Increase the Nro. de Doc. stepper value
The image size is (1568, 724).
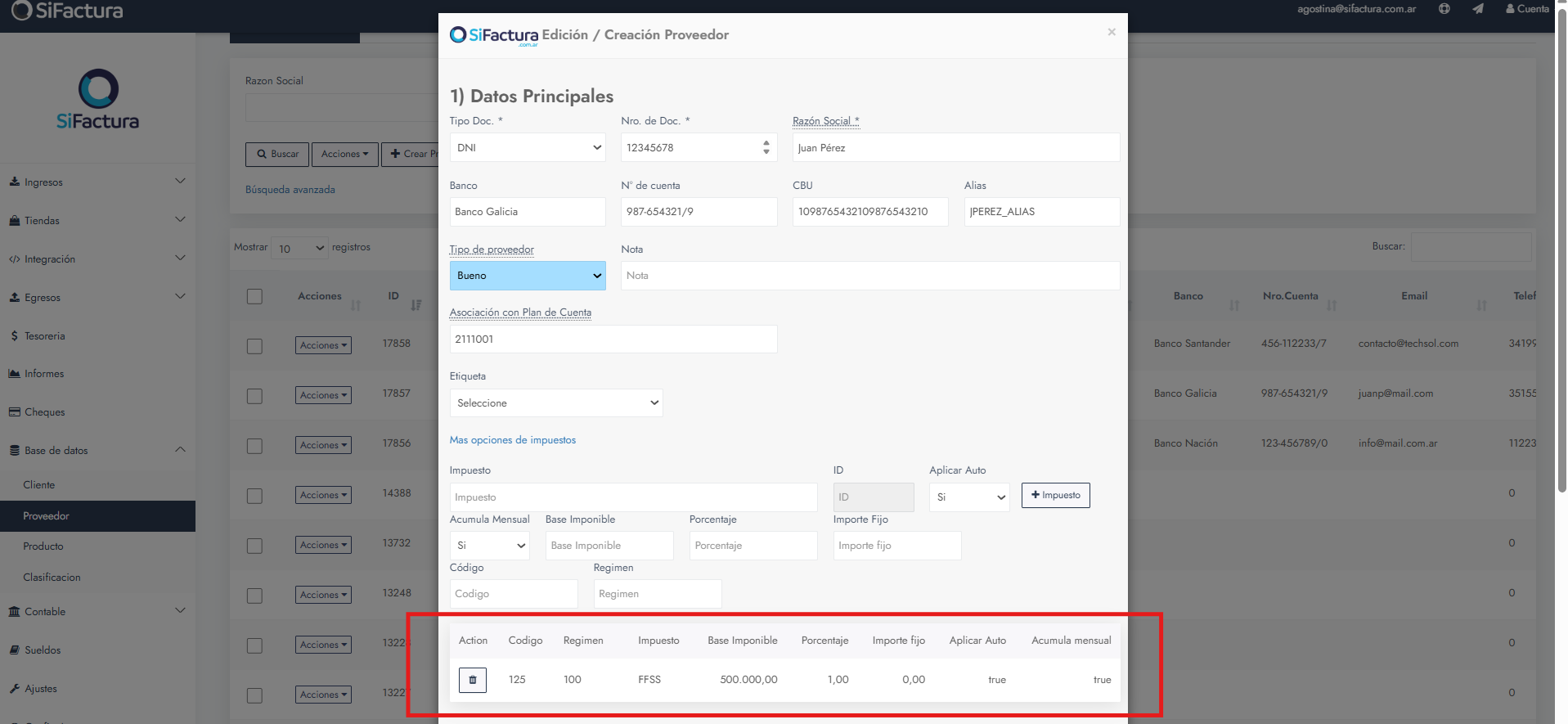(x=766, y=143)
